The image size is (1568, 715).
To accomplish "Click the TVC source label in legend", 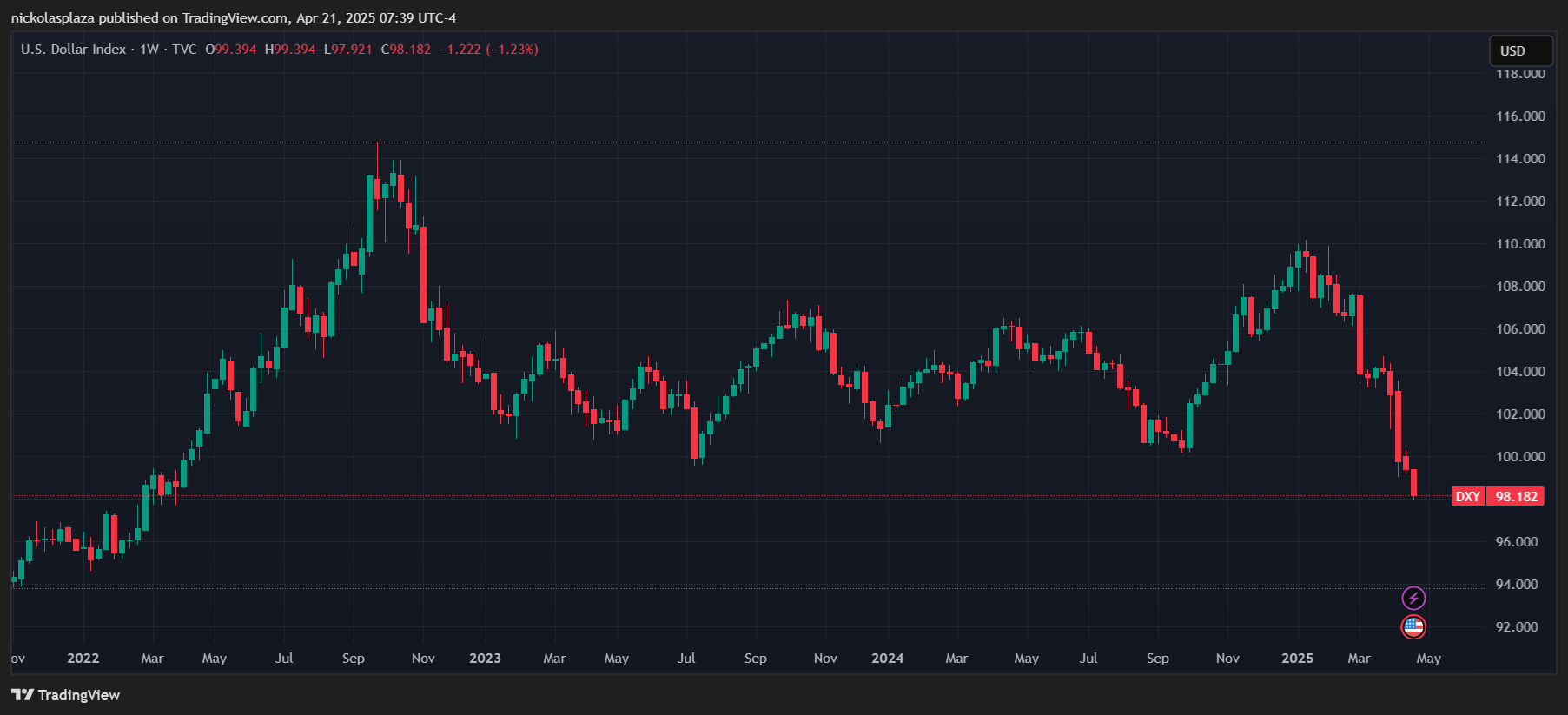I will pyautogui.click(x=184, y=50).
